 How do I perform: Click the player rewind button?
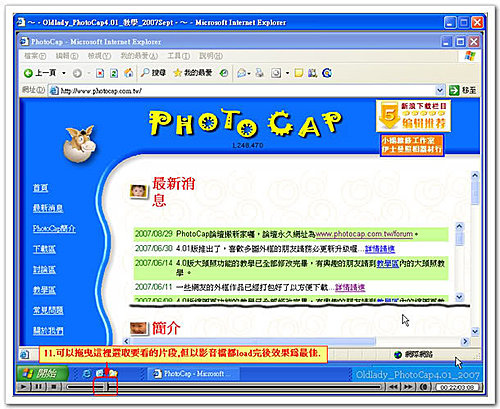pyautogui.click(x=393, y=387)
